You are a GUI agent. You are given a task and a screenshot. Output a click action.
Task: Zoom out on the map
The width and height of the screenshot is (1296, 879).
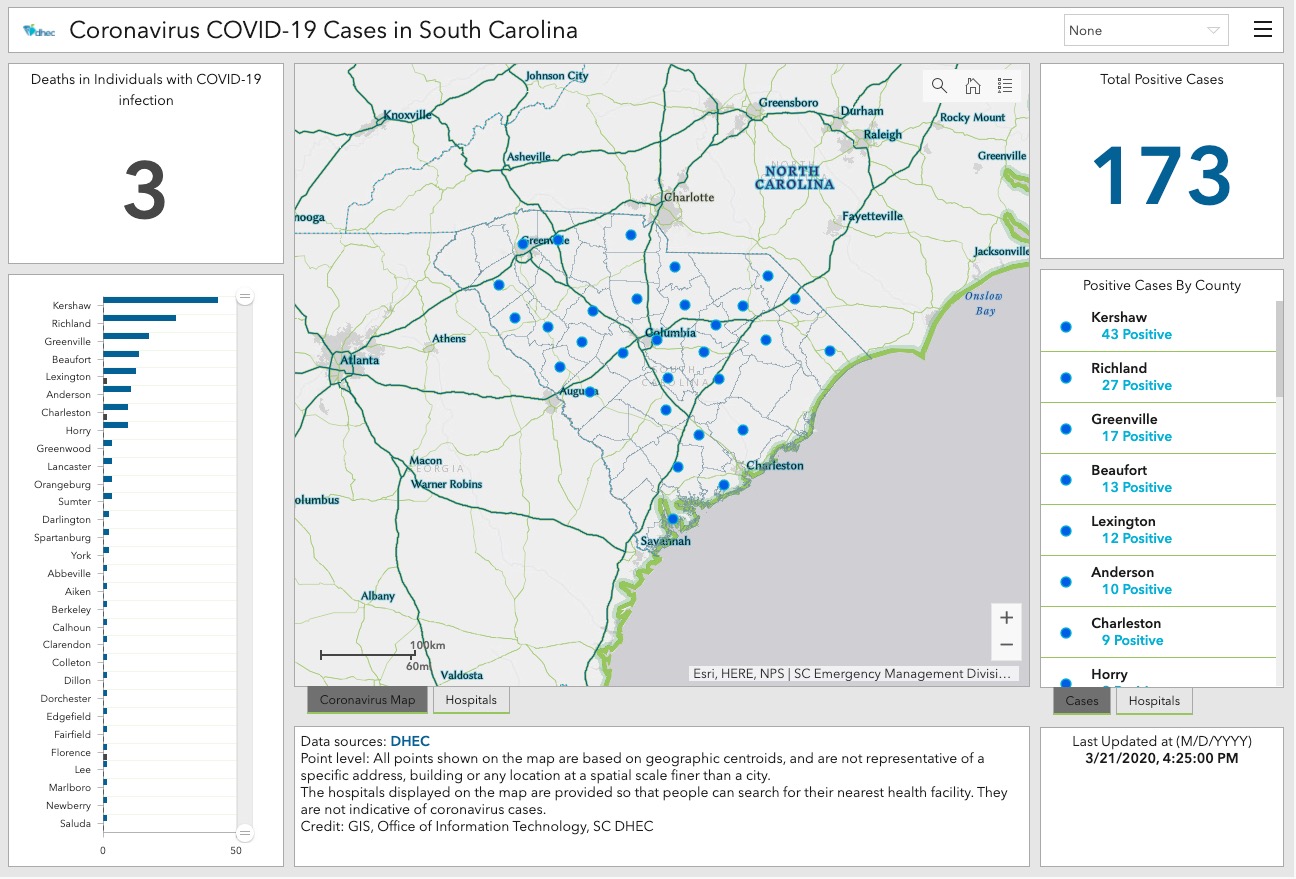(1007, 645)
